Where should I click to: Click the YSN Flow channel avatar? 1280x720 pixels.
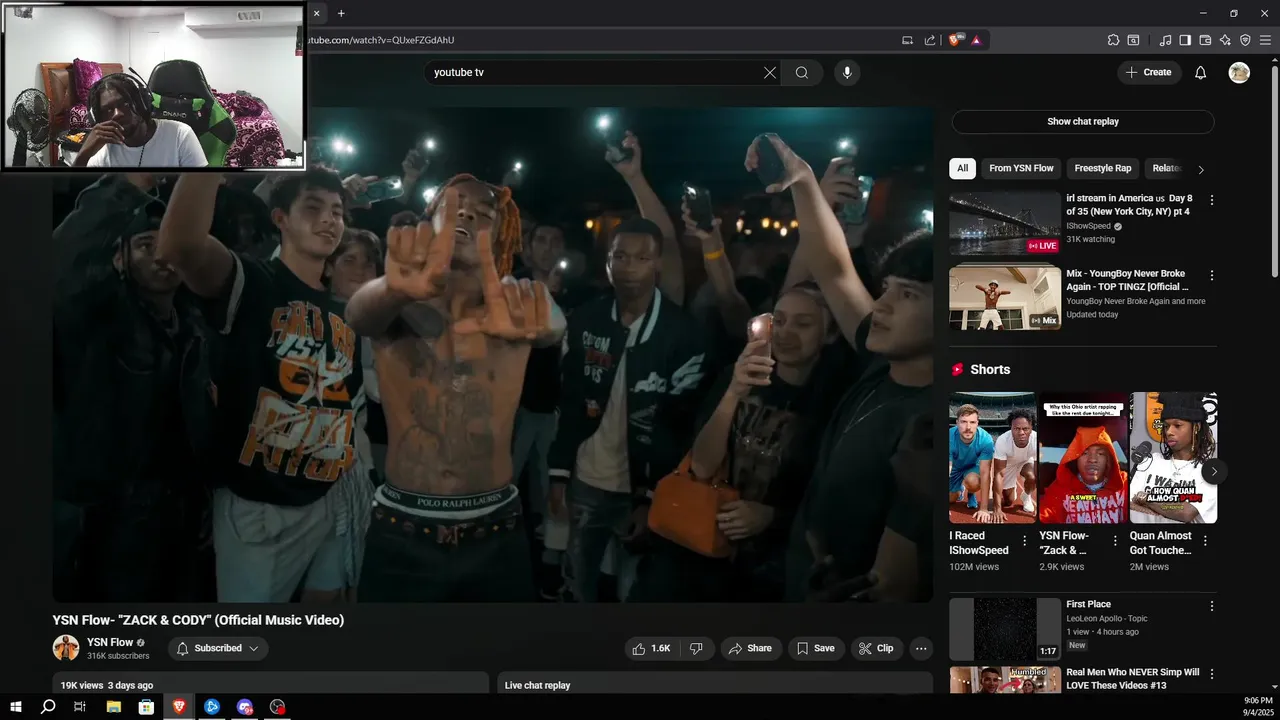coord(66,648)
